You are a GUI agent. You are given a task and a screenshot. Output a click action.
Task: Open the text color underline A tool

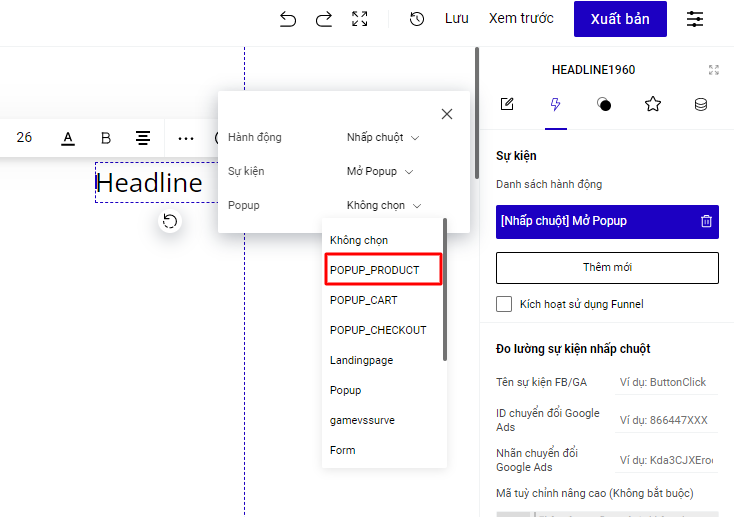click(x=68, y=138)
